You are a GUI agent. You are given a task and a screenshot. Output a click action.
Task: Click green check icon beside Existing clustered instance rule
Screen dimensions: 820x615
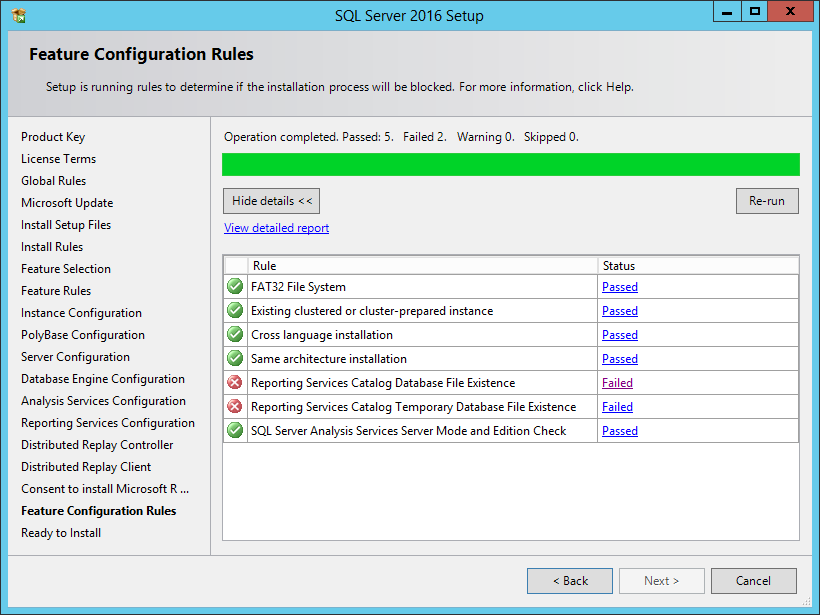pyautogui.click(x=235, y=310)
